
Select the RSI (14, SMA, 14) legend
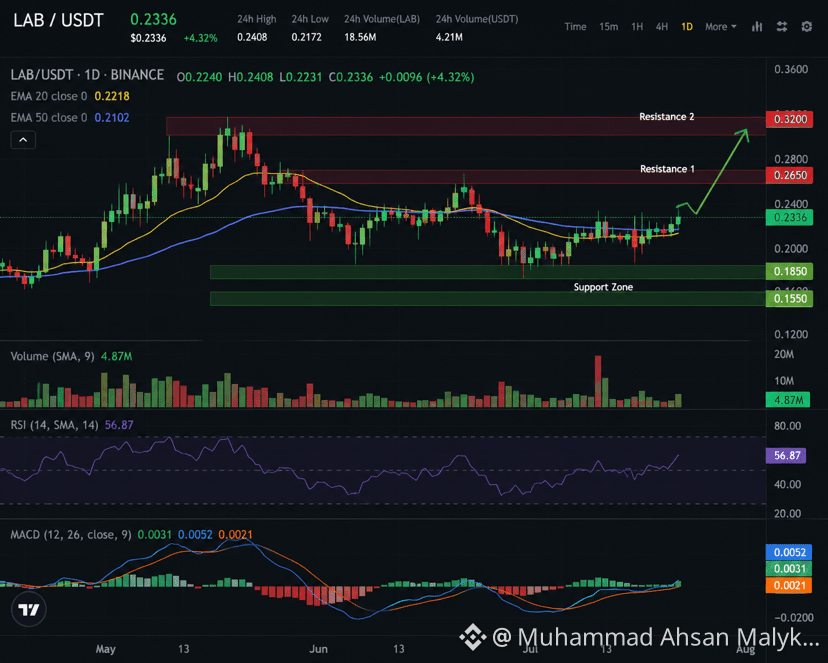coord(72,425)
